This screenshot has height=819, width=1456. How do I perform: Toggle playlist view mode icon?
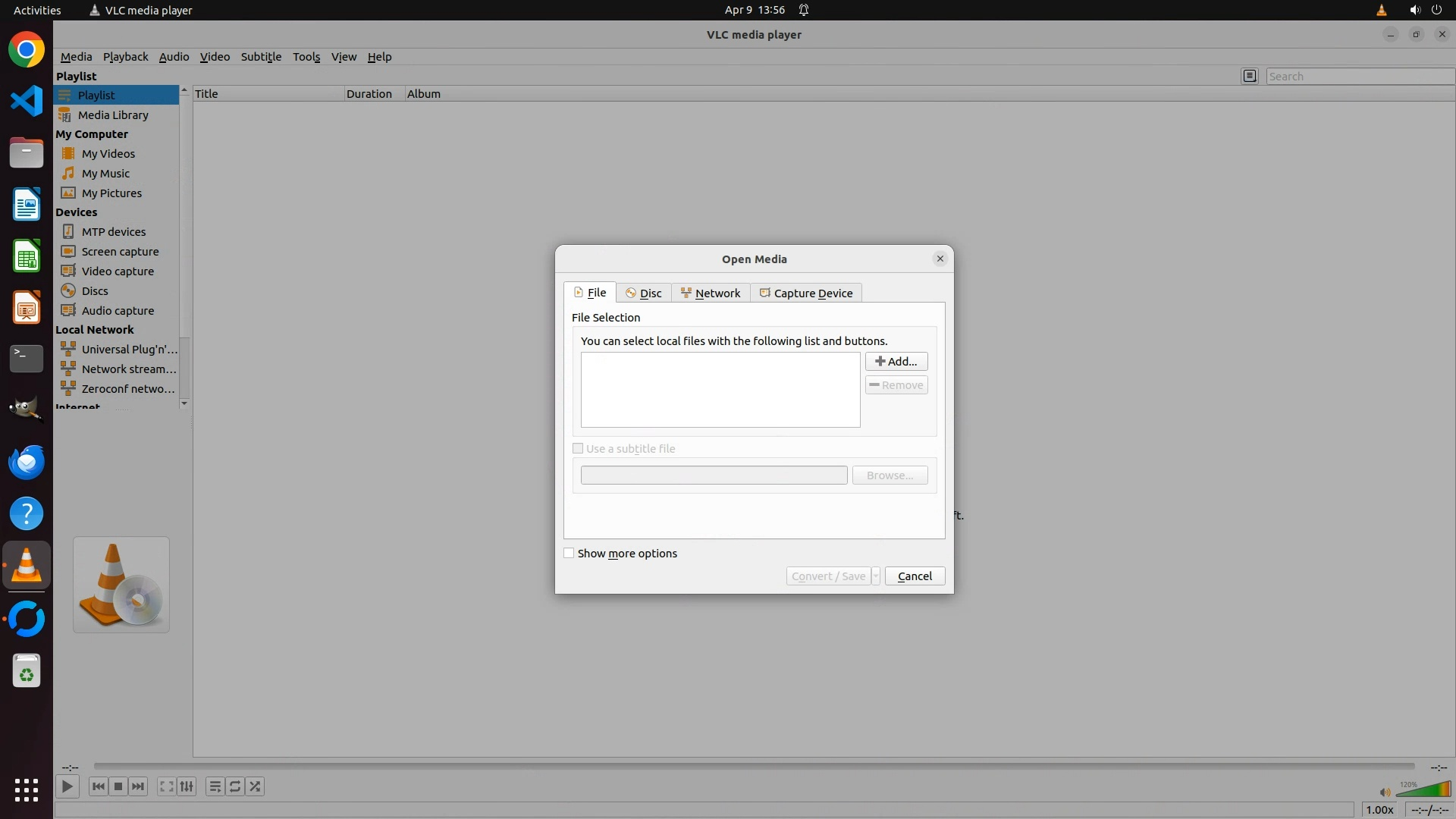(x=1250, y=76)
